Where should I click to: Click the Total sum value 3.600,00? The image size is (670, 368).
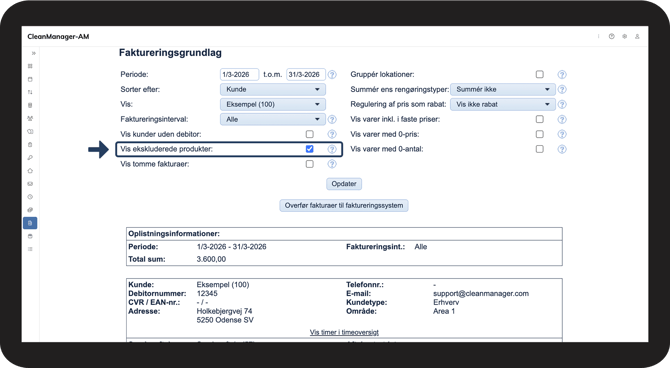[x=211, y=259]
